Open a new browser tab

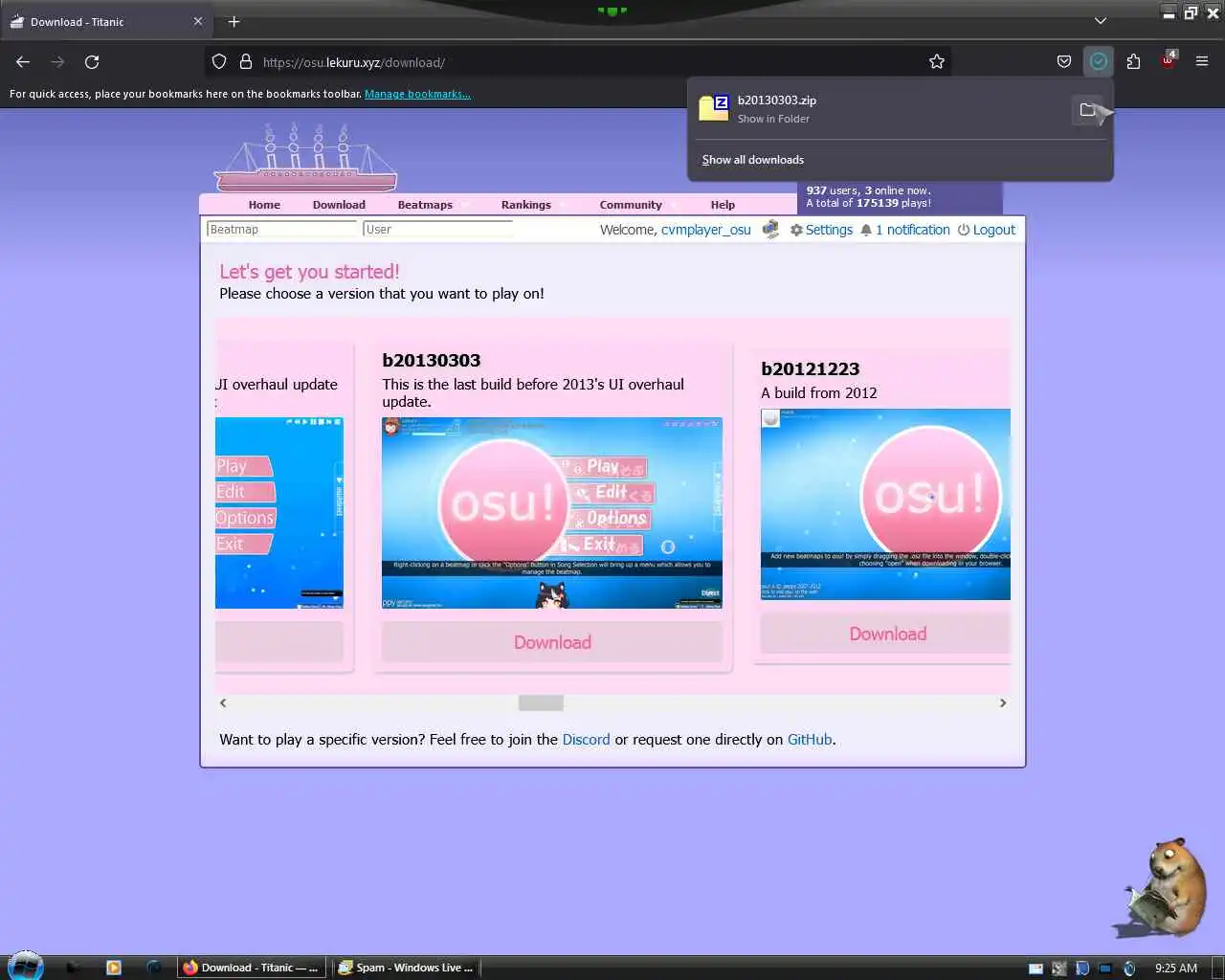click(x=234, y=21)
